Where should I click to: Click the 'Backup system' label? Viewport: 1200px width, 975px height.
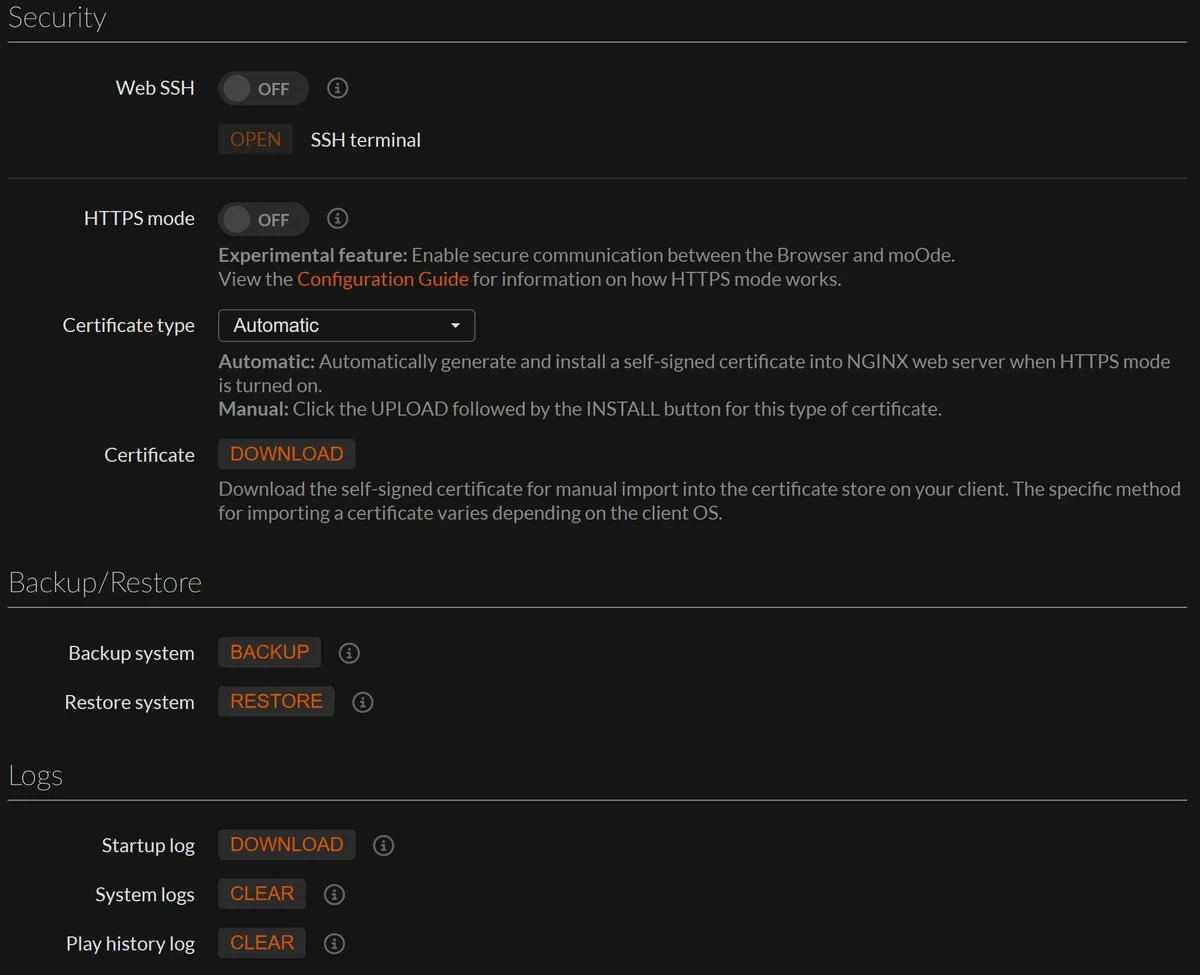pos(131,653)
